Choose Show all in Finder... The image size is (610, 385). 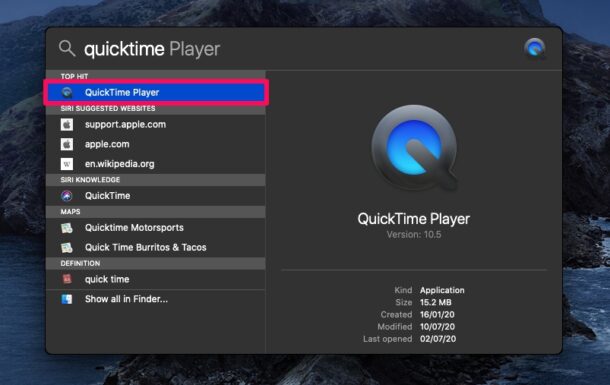[156, 299]
